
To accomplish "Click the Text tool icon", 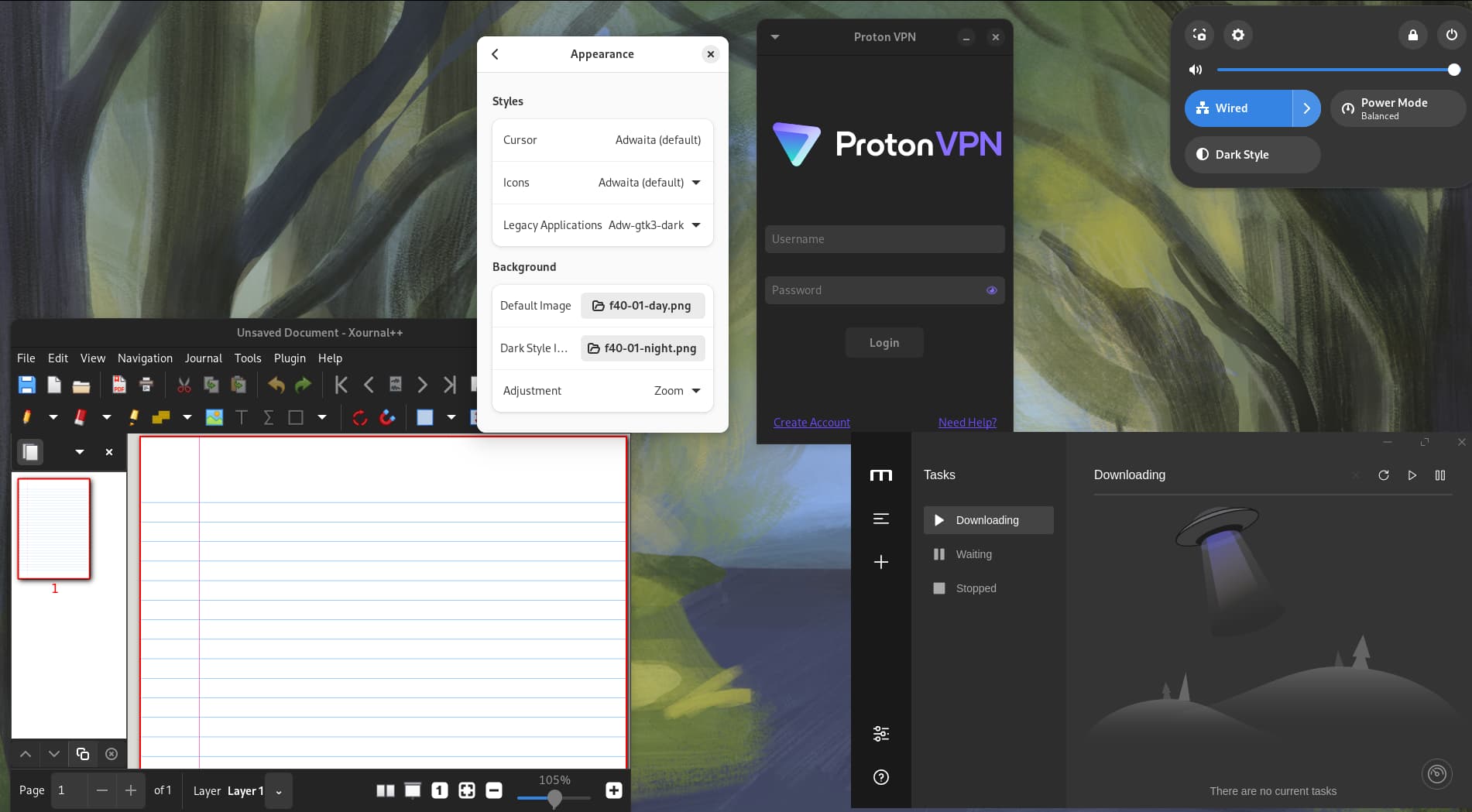I will 242,417.
